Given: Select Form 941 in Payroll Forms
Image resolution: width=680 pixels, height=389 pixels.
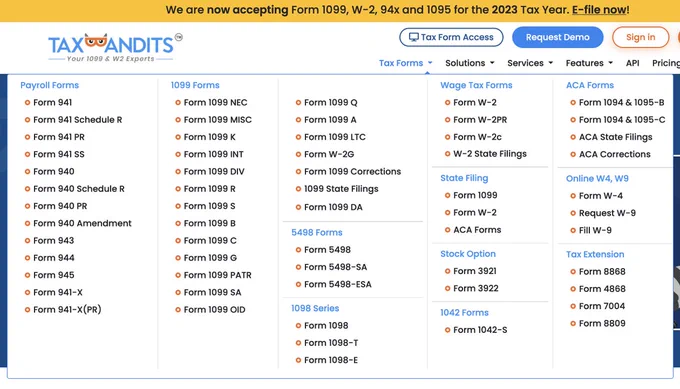Looking at the screenshot, I should coord(52,102).
